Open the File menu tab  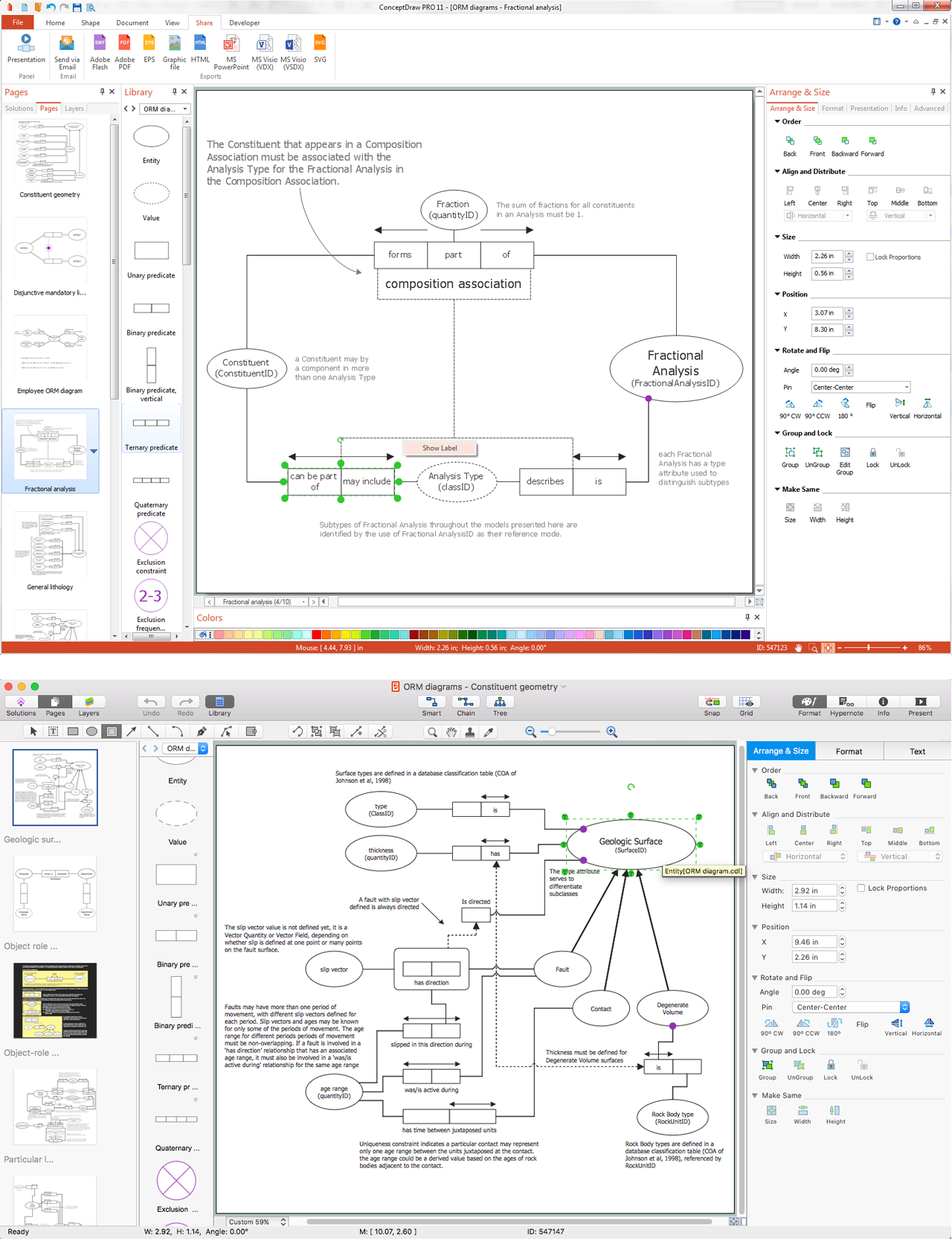point(18,23)
